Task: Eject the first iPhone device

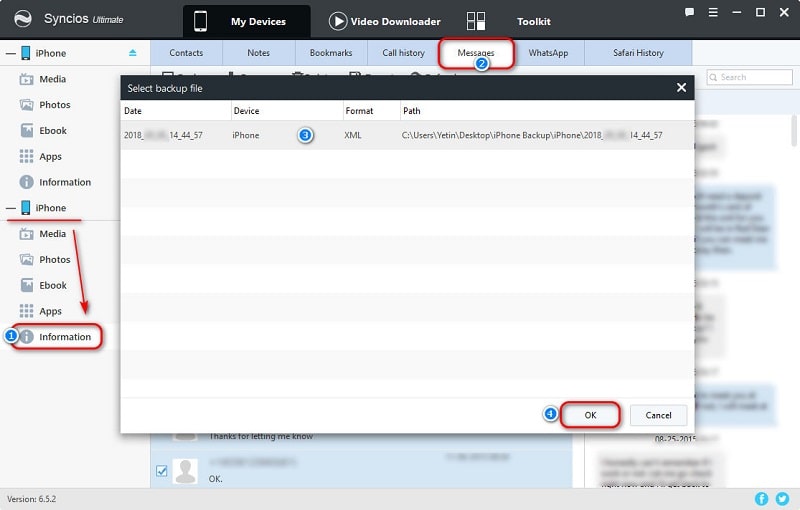Action: [133, 53]
